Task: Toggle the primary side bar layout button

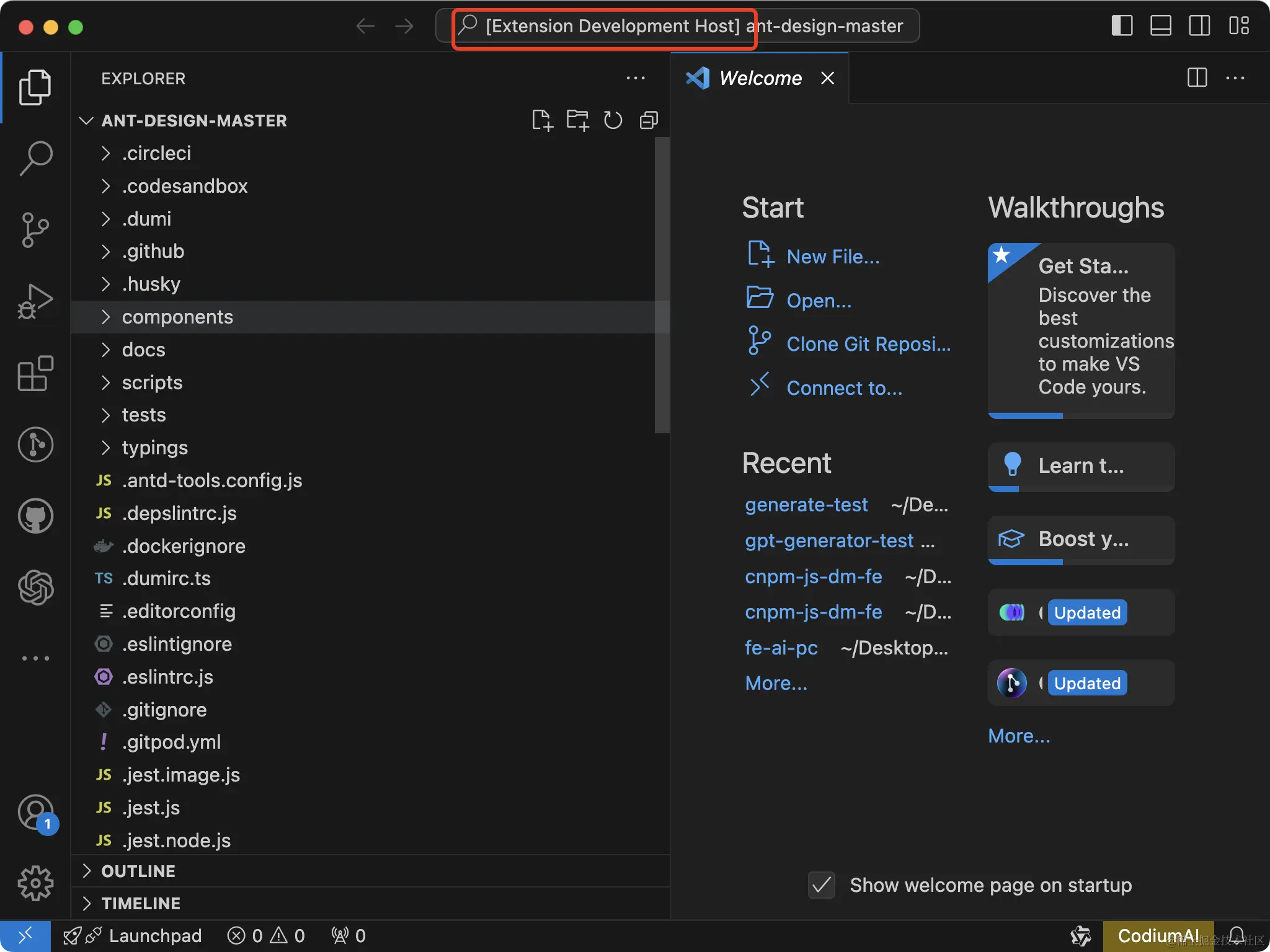Action: coord(1122,26)
